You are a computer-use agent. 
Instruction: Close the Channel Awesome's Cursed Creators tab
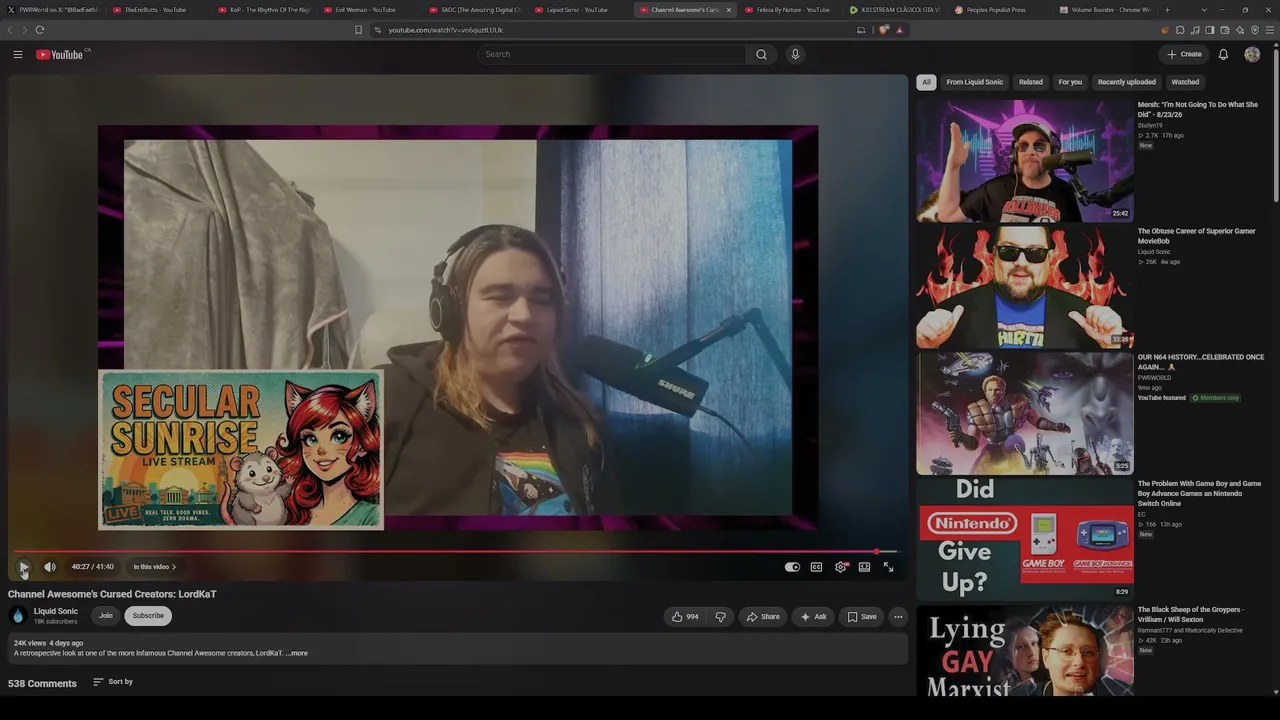click(728, 10)
